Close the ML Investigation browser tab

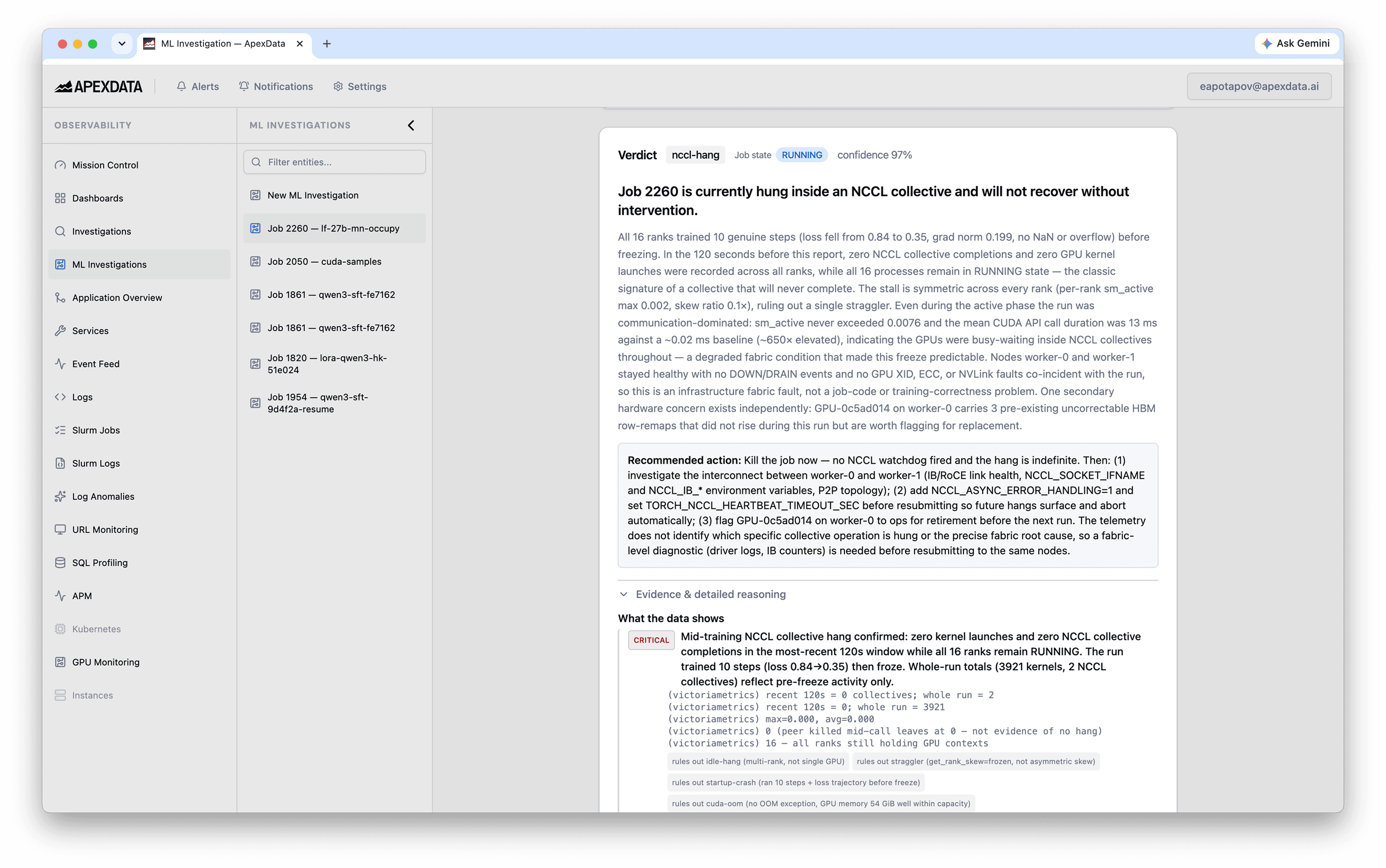coord(300,44)
